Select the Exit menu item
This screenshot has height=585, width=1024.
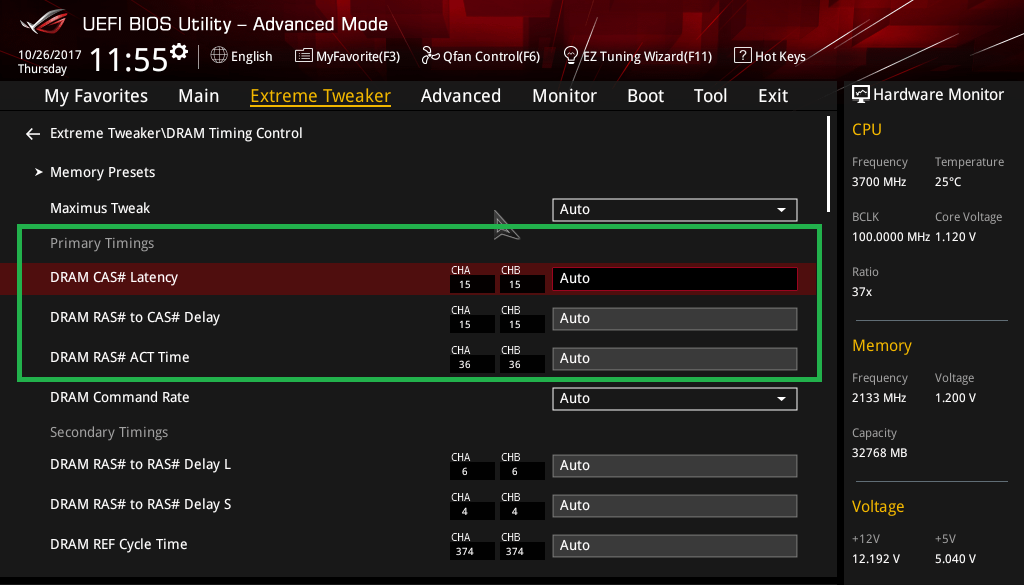pyautogui.click(x=773, y=96)
